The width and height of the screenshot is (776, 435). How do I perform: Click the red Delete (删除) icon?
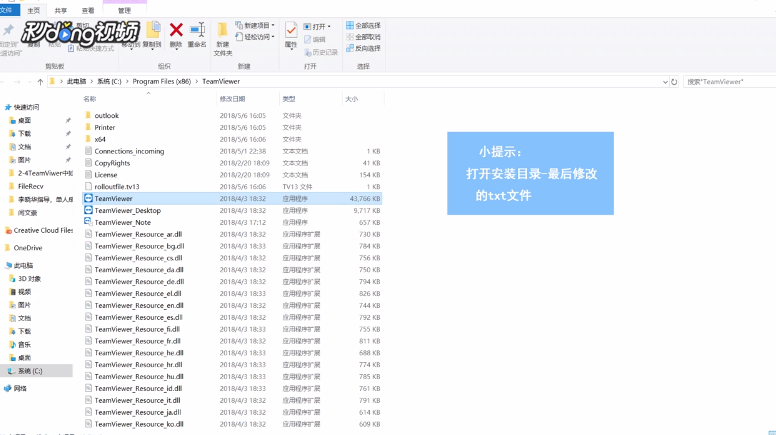(x=176, y=31)
